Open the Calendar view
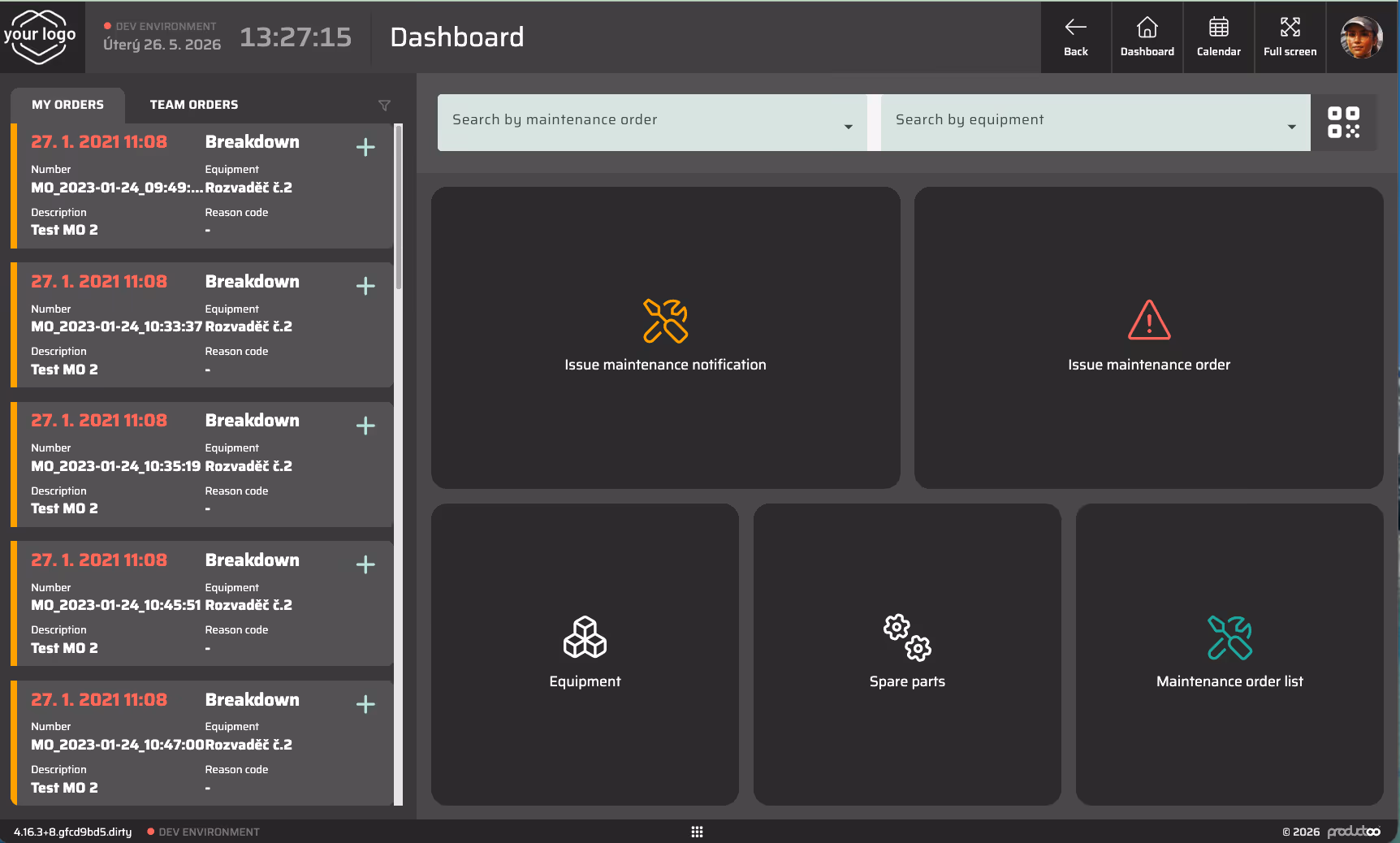 (1218, 37)
